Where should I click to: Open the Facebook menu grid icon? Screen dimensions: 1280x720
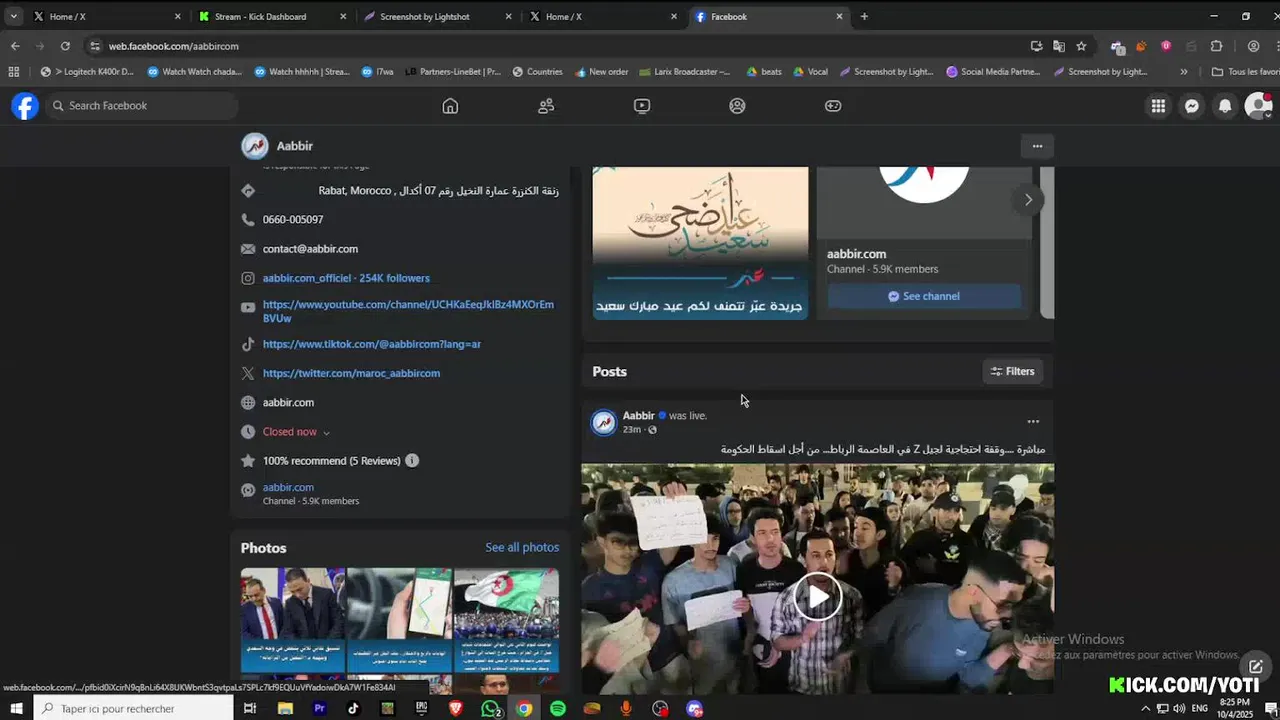1158,106
